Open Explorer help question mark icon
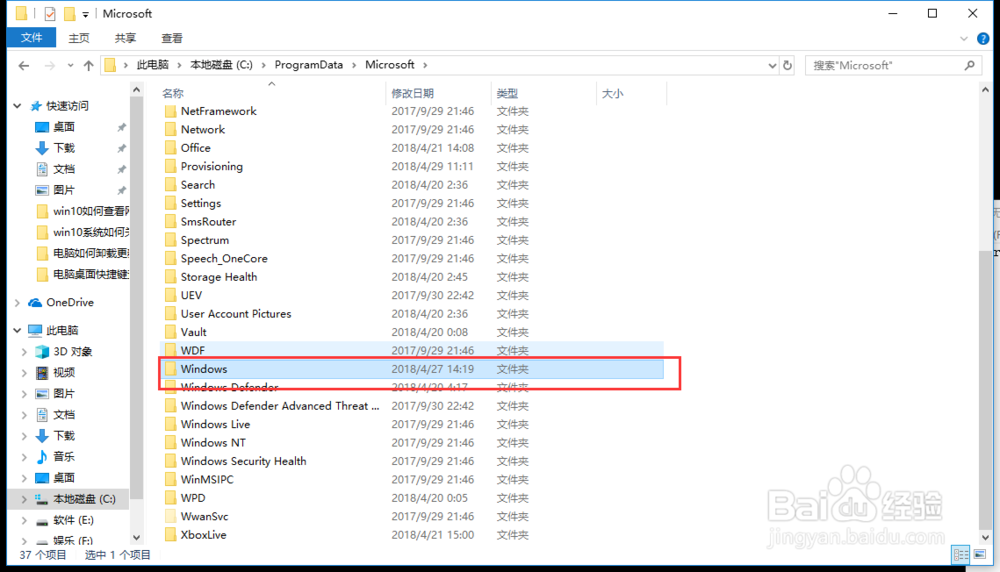Screen dimensions: 1000x572 983,39
